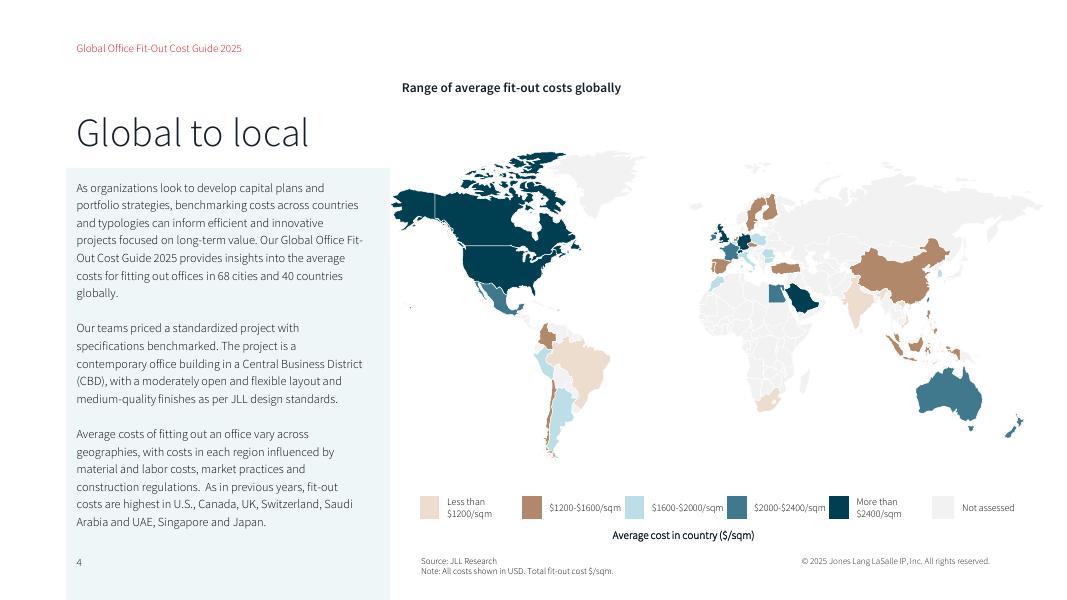The image size is (1067, 600).
Task: Click Saudi Arabia on the map
Action: pyautogui.click(x=801, y=298)
